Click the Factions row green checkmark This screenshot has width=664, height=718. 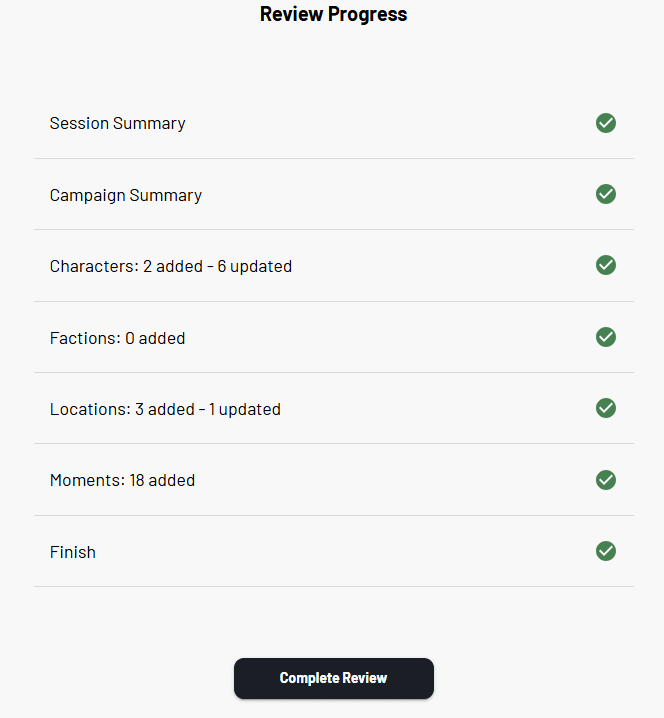pyautogui.click(x=605, y=337)
